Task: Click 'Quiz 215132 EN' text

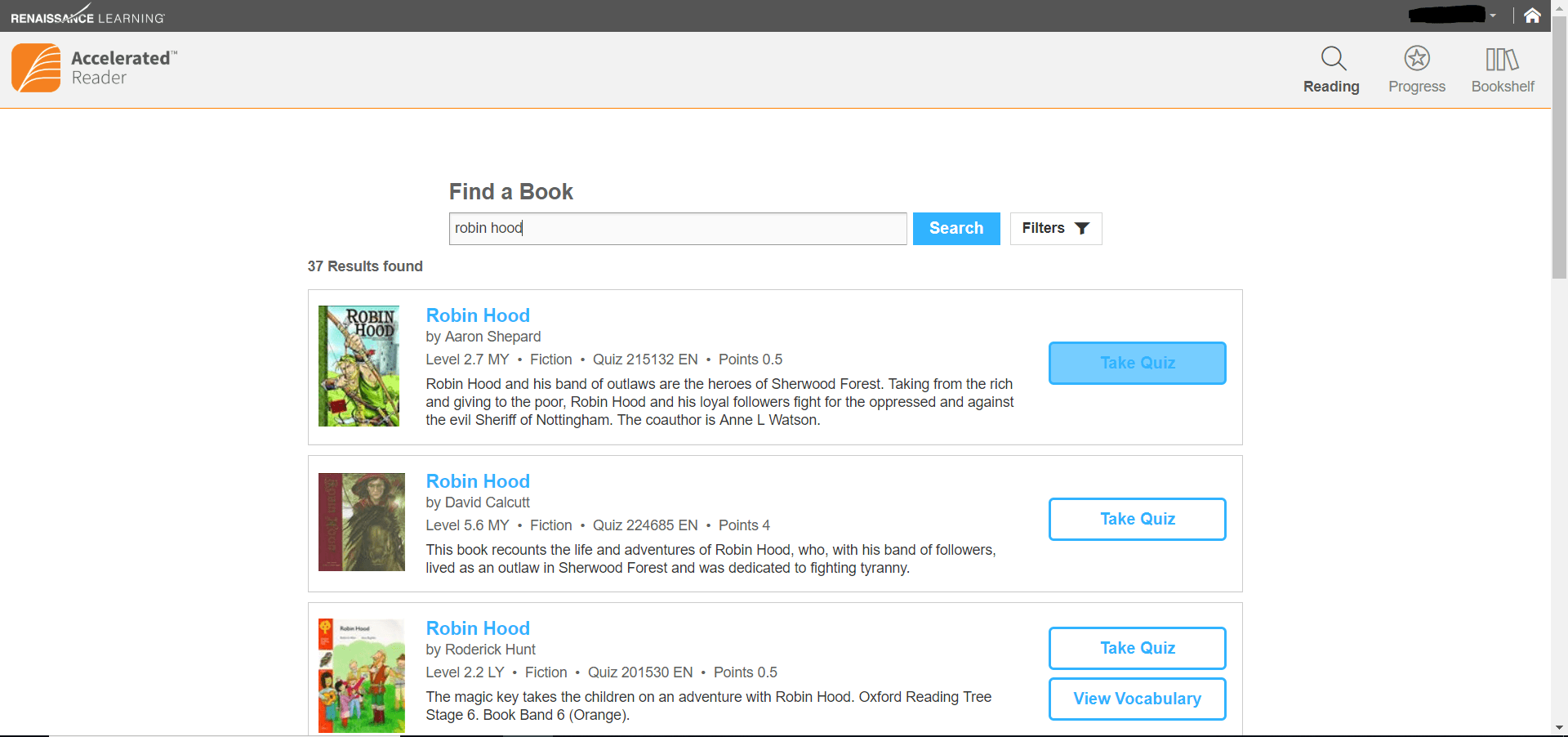Action: point(645,360)
